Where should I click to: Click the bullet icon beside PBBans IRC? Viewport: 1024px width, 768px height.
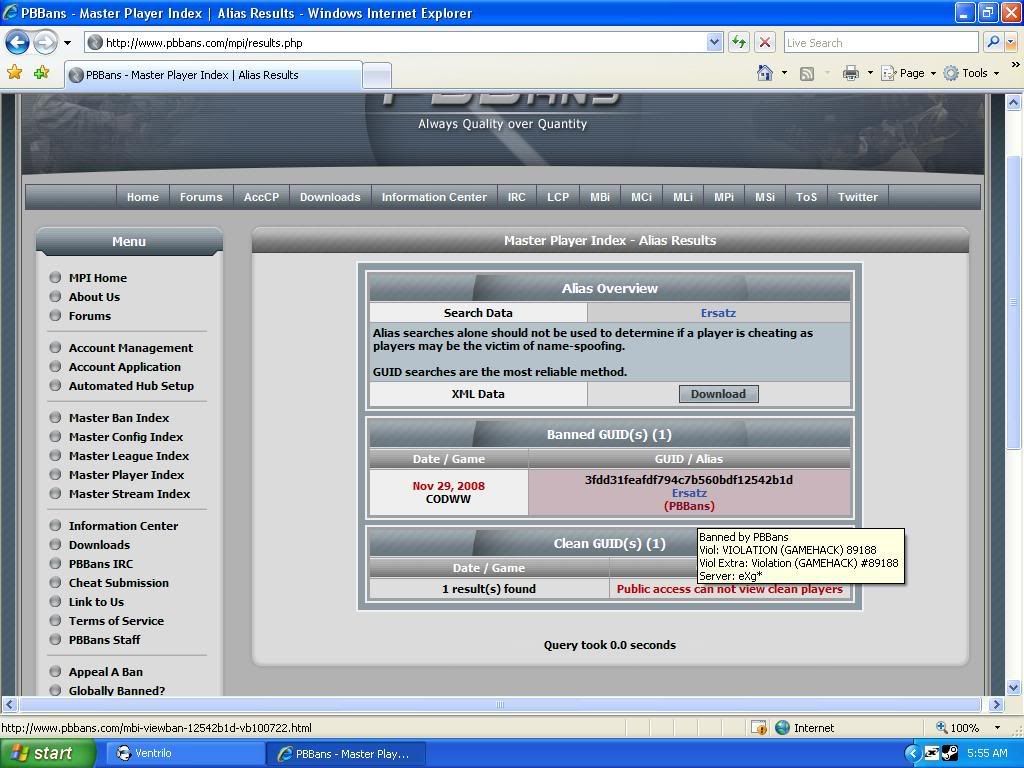[x=55, y=563]
